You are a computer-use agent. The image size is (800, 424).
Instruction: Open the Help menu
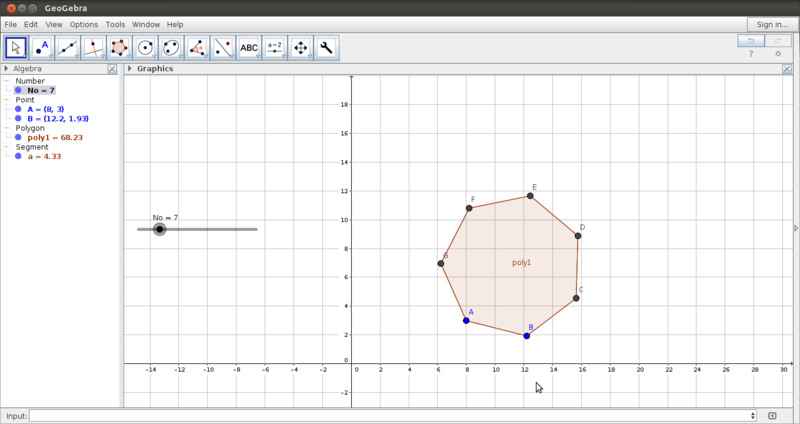coord(175,24)
